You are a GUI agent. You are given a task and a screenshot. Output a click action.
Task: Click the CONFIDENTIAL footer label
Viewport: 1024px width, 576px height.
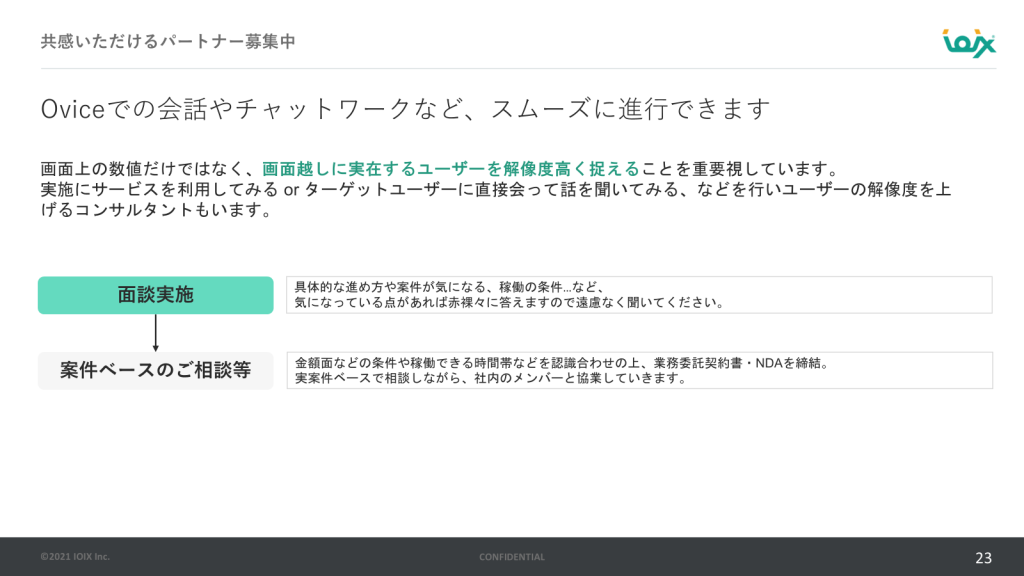[x=512, y=557]
